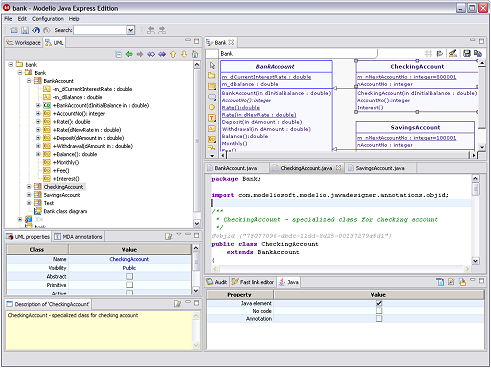Viewport: 491px width, 368px height.
Task: Click the edit icon in Java panel toolbar
Action: 451,282
